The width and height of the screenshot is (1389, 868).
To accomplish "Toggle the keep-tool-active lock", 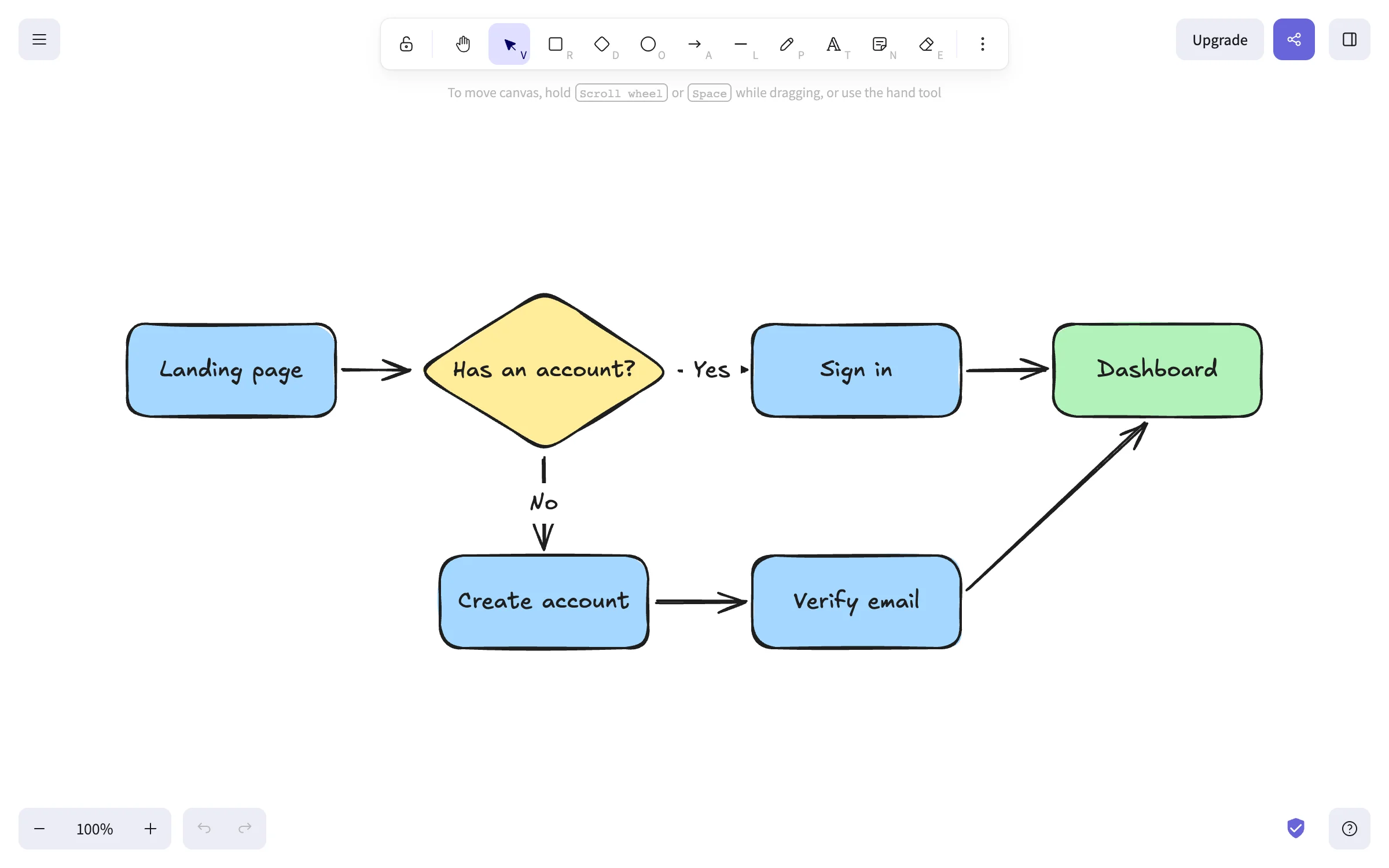I will 406,44.
